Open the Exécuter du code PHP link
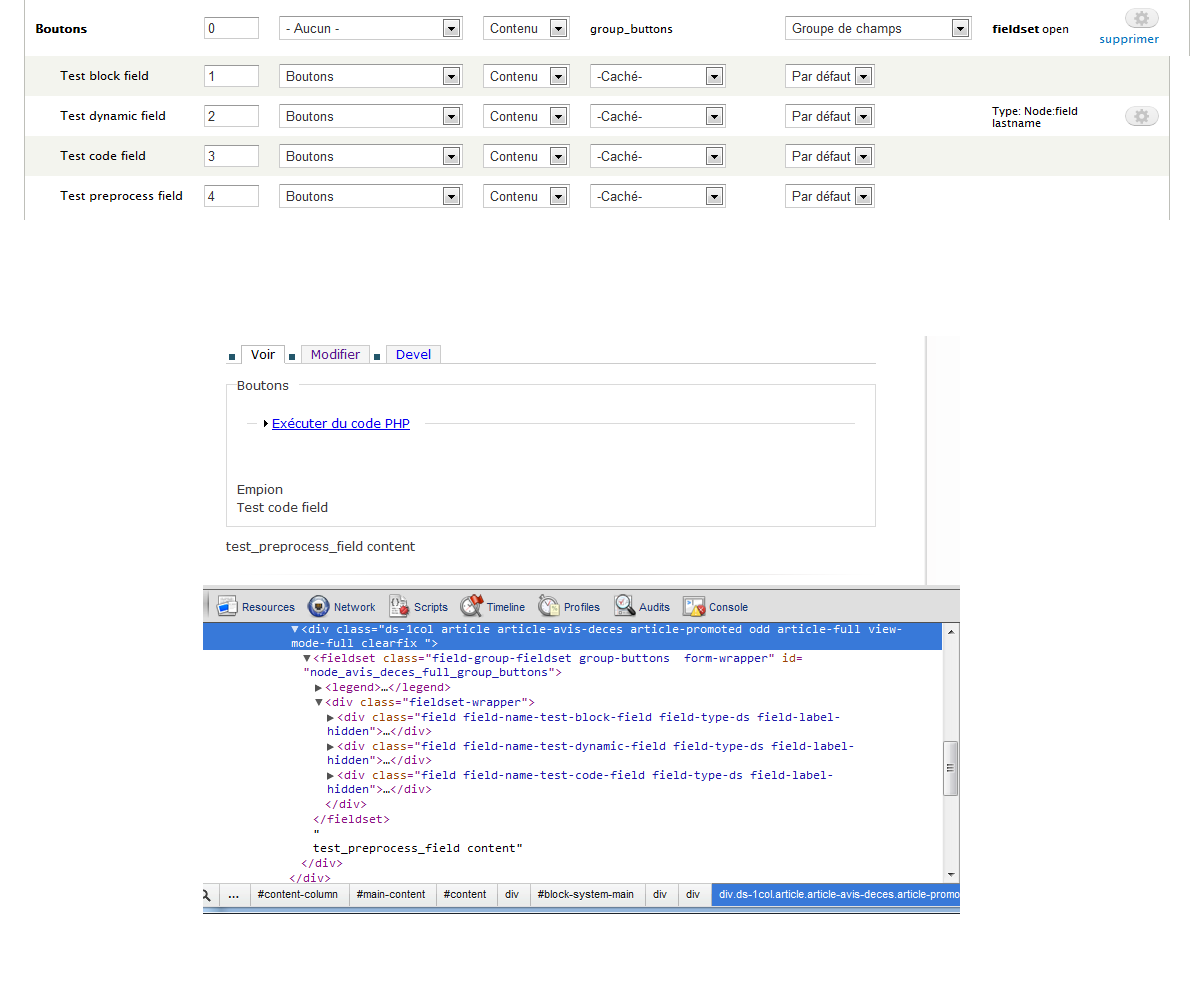This screenshot has height=1000, width=1203. pyautogui.click(x=341, y=423)
